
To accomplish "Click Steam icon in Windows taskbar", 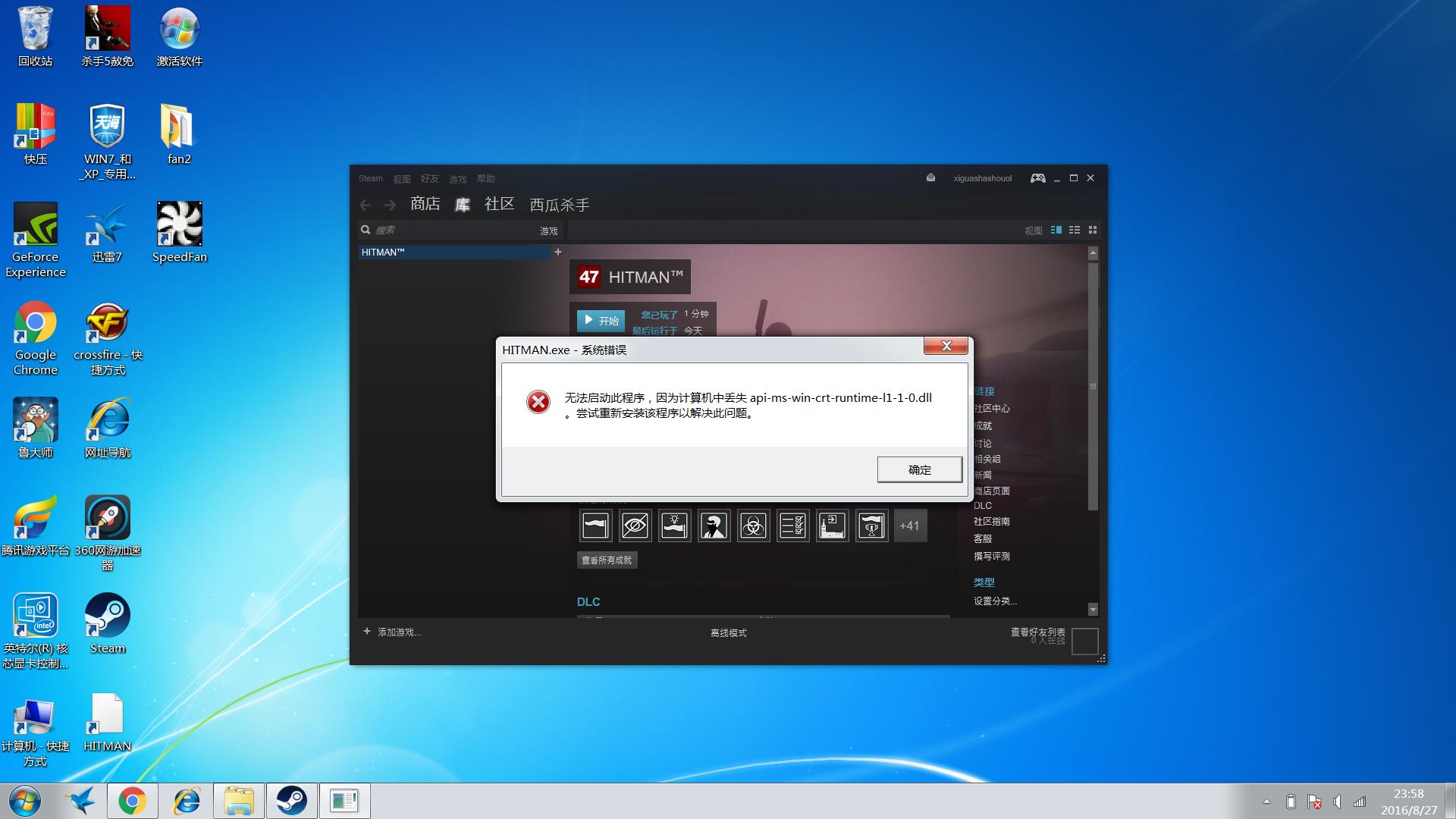I will (292, 800).
